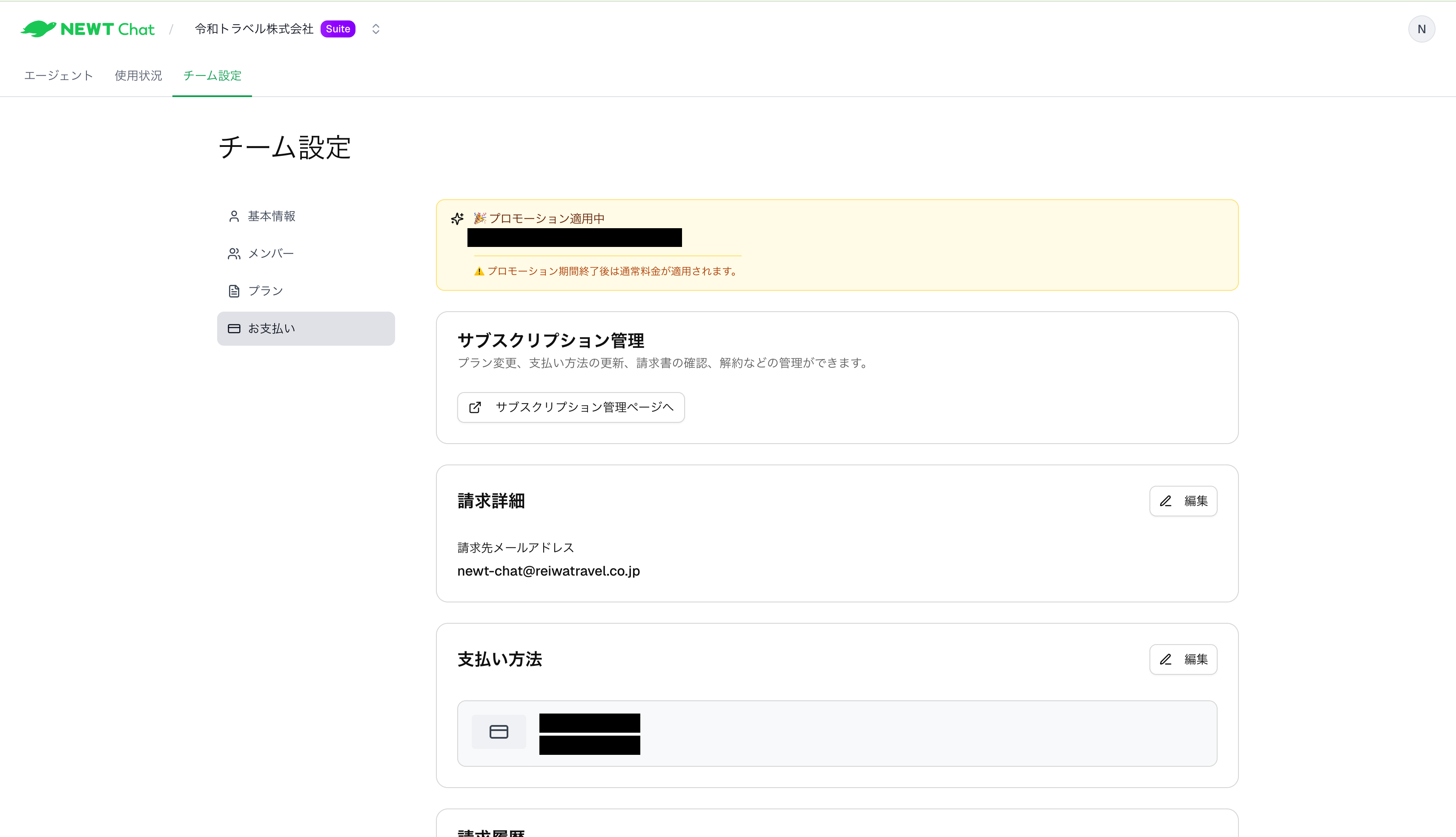1456x837 pixels.
Task: Select the 基本情報 person icon in sidebar
Action: tap(234, 215)
